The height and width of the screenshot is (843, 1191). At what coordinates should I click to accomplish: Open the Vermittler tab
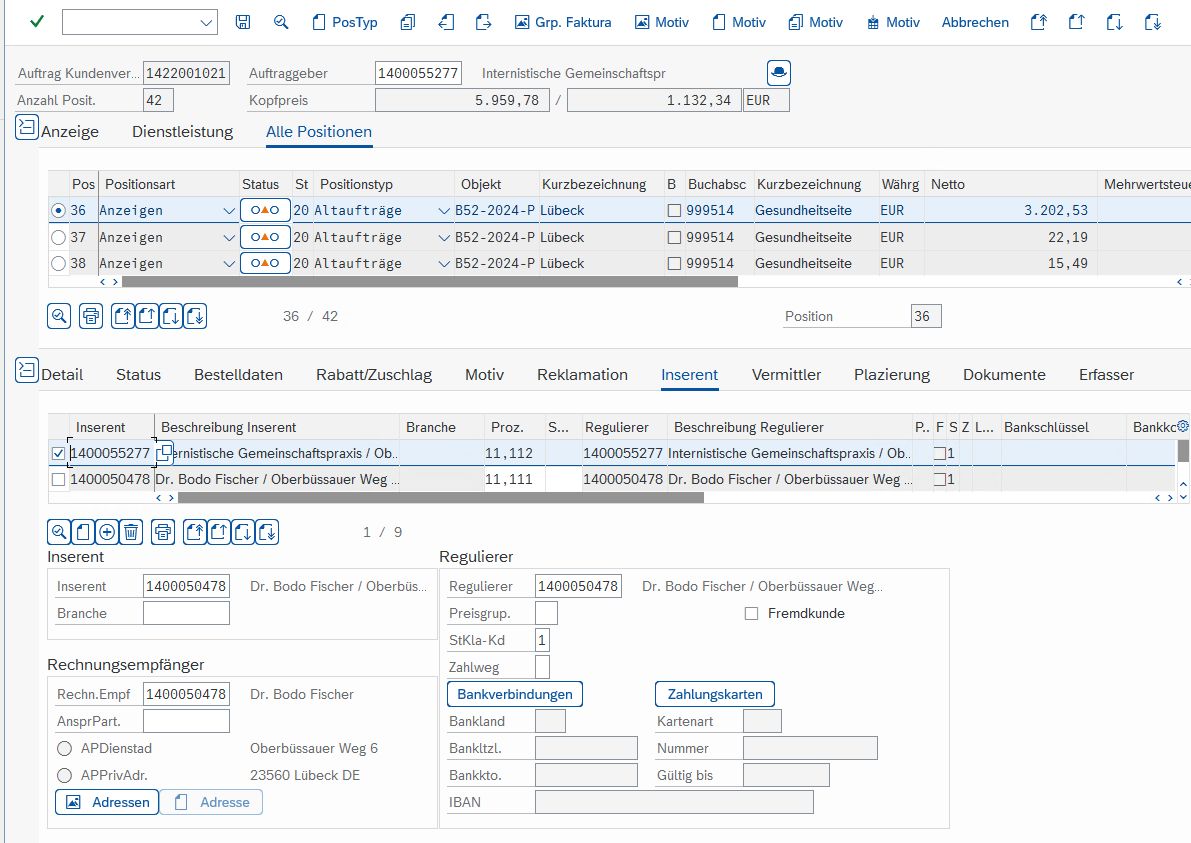[x=786, y=374]
